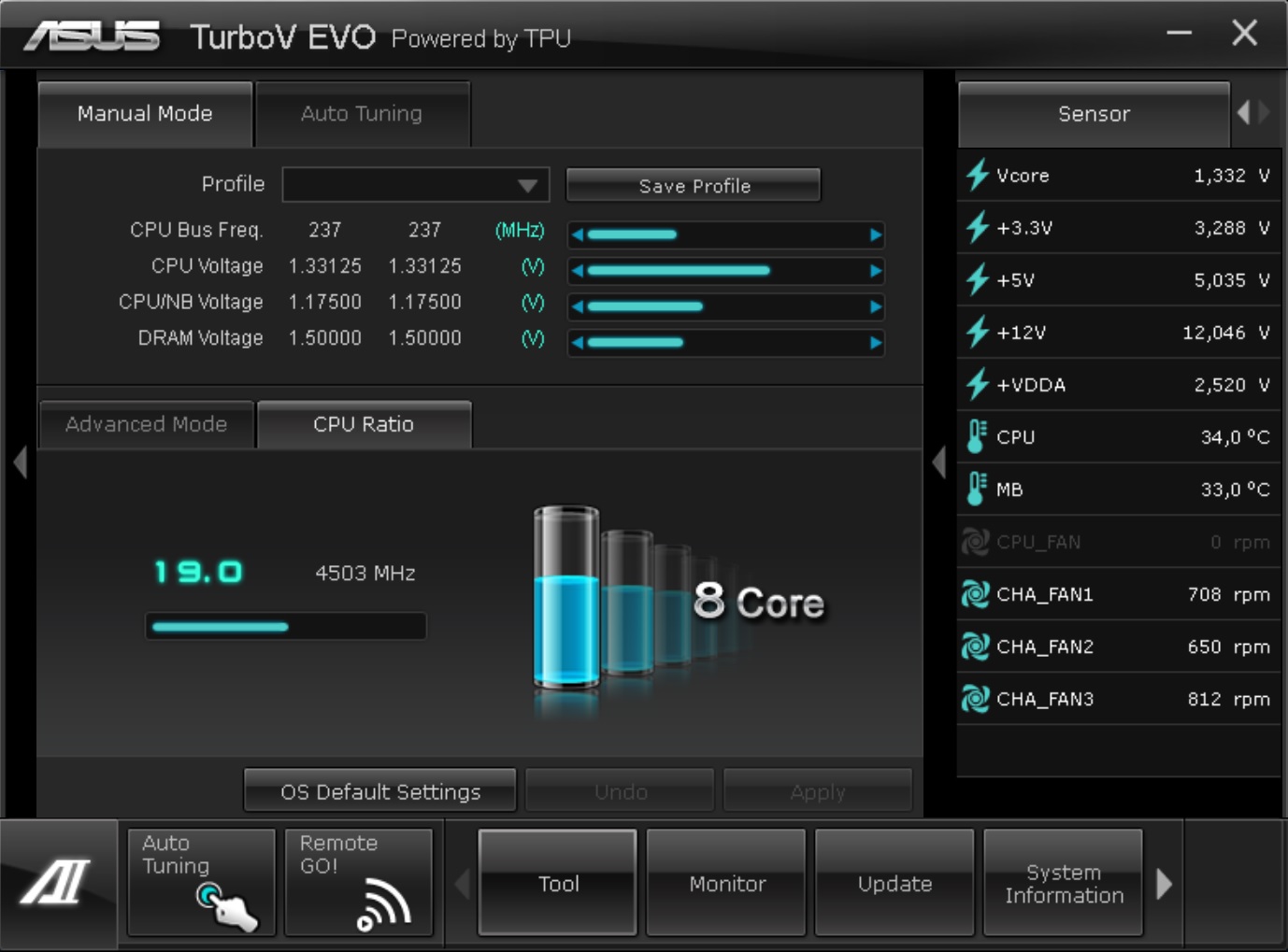Click the Vcore lightning bolt icon
Image resolution: width=1288 pixels, height=952 pixels.
[978, 175]
